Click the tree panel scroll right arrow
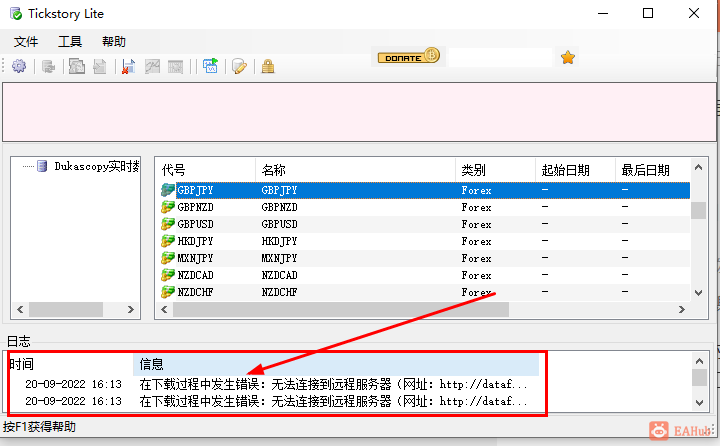The width and height of the screenshot is (720, 446). coord(131,310)
